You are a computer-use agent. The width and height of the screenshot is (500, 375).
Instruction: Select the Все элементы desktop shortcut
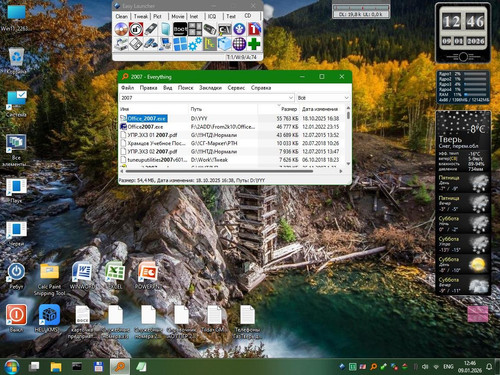coord(15,151)
